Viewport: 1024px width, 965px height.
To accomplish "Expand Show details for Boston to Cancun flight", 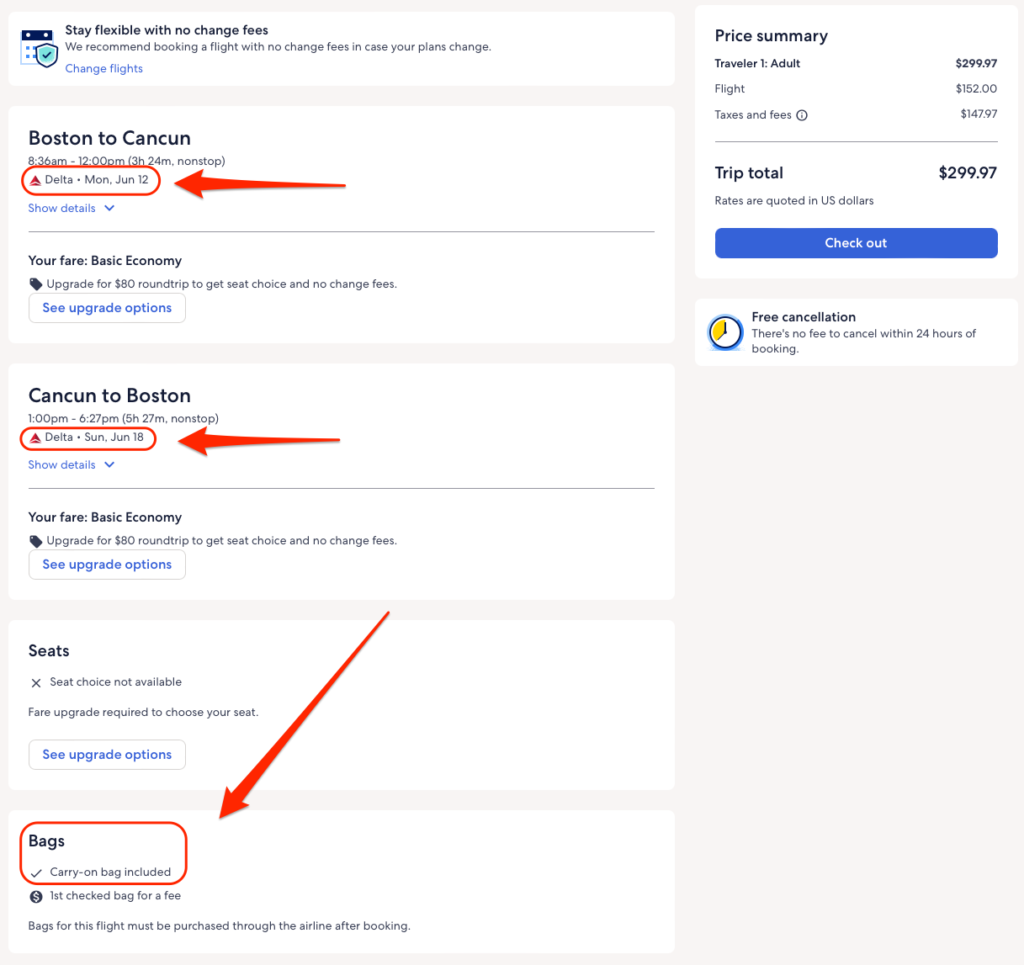I will 62,208.
